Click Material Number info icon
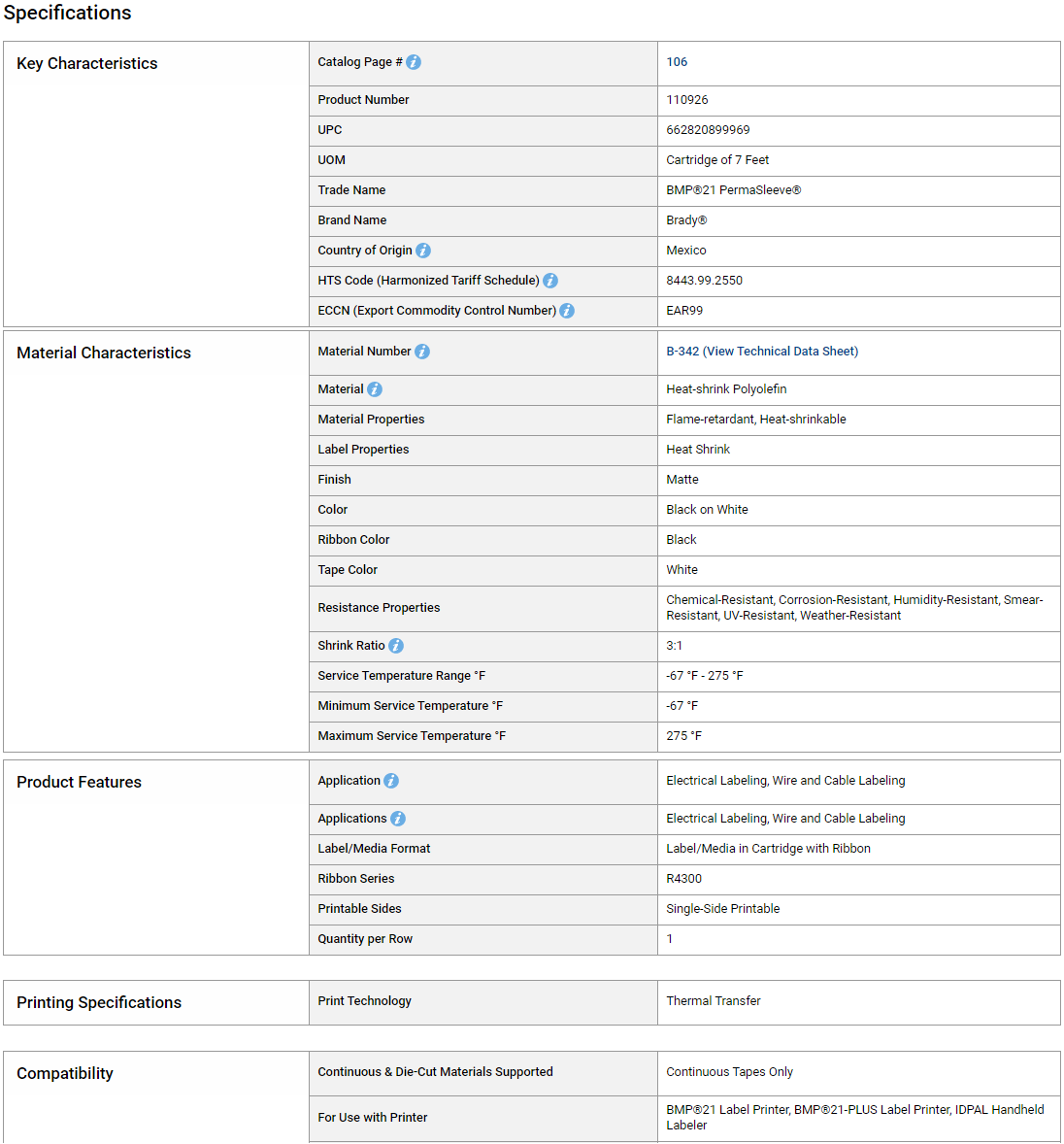 pos(422,352)
